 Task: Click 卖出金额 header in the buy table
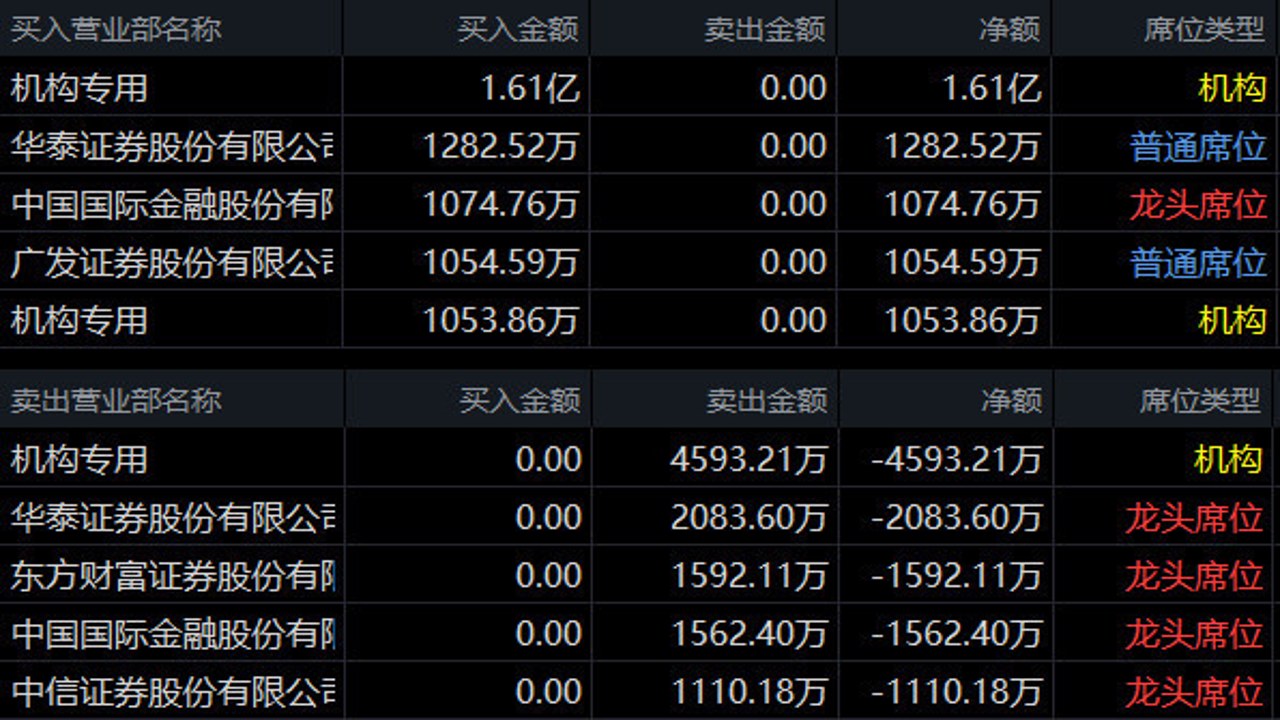tap(765, 29)
